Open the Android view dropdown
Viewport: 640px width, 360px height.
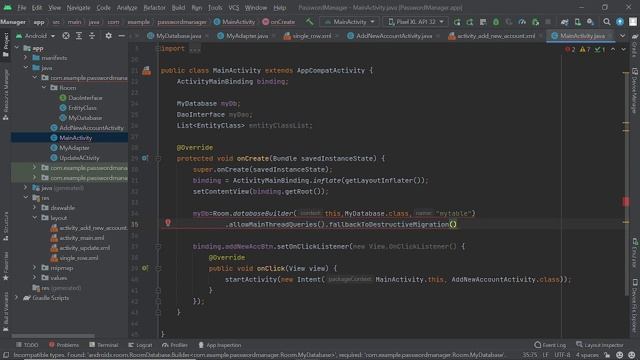click(36, 36)
